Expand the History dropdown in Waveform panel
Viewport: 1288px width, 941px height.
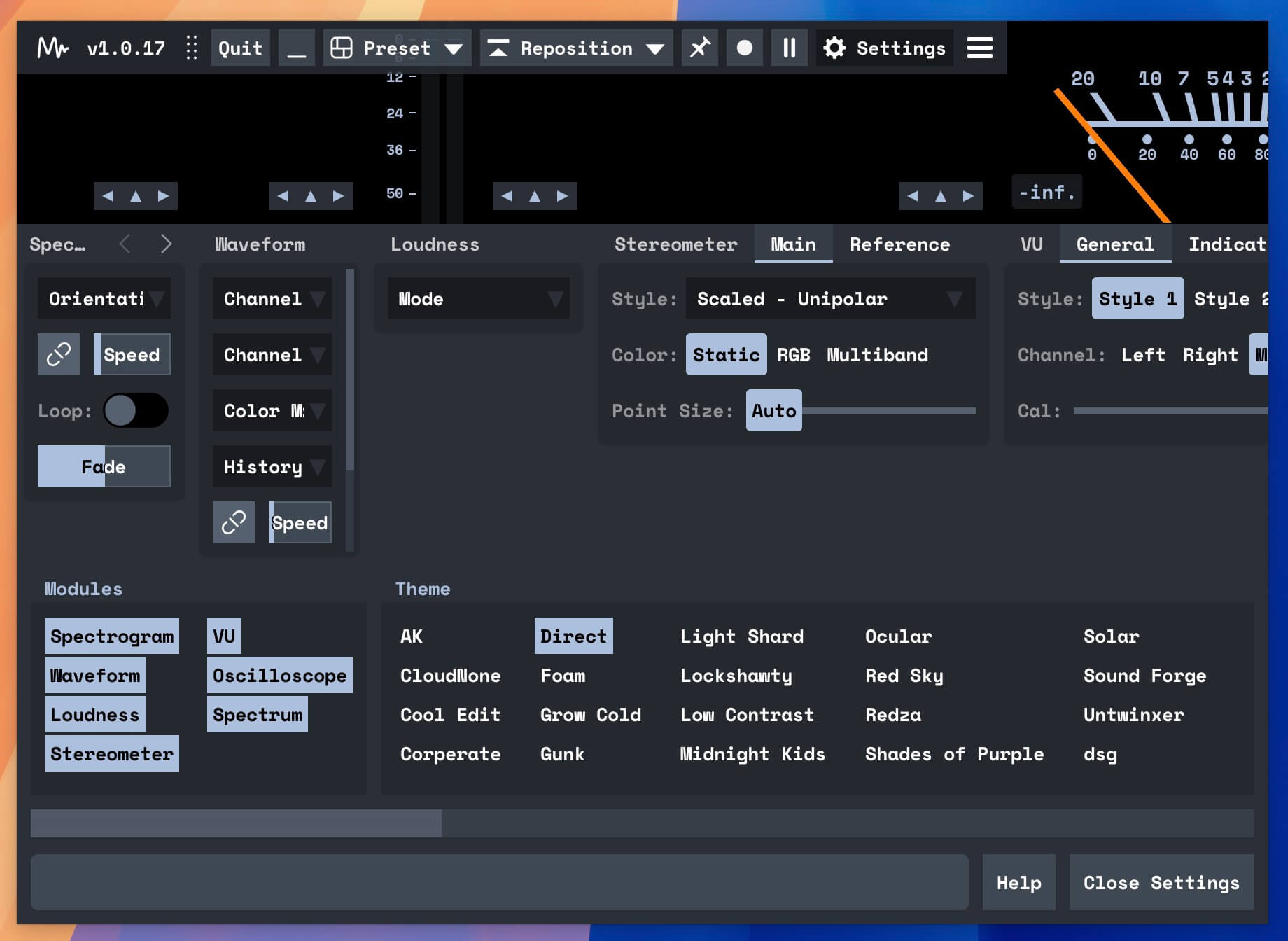pyautogui.click(x=272, y=467)
